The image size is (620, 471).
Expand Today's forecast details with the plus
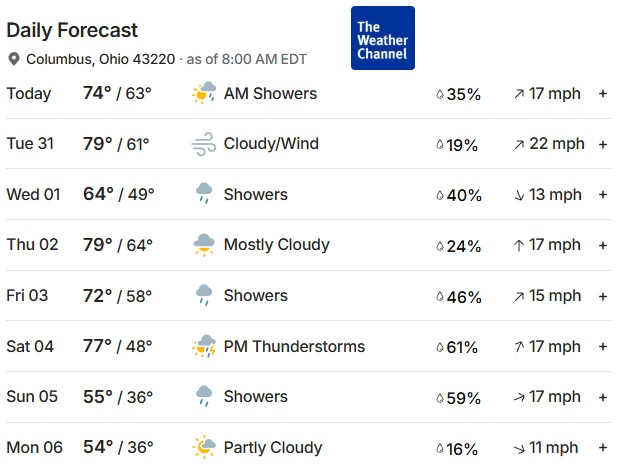pos(603,94)
